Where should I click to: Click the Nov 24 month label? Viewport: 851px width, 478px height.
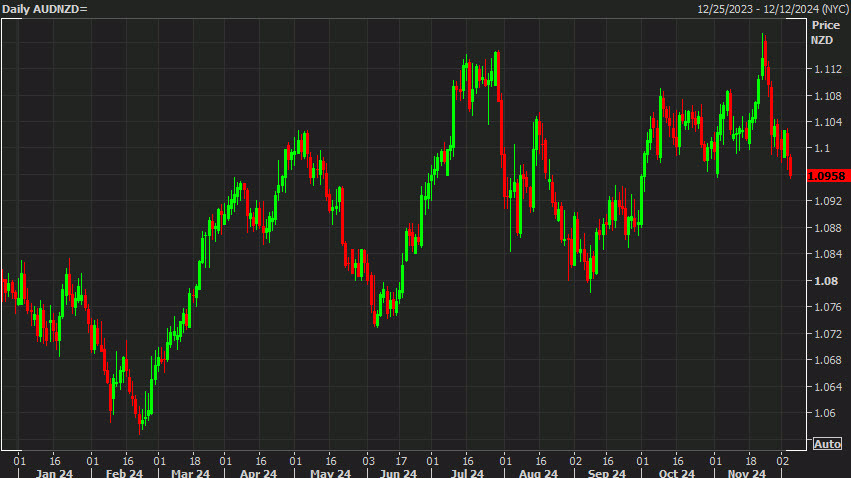point(747,473)
